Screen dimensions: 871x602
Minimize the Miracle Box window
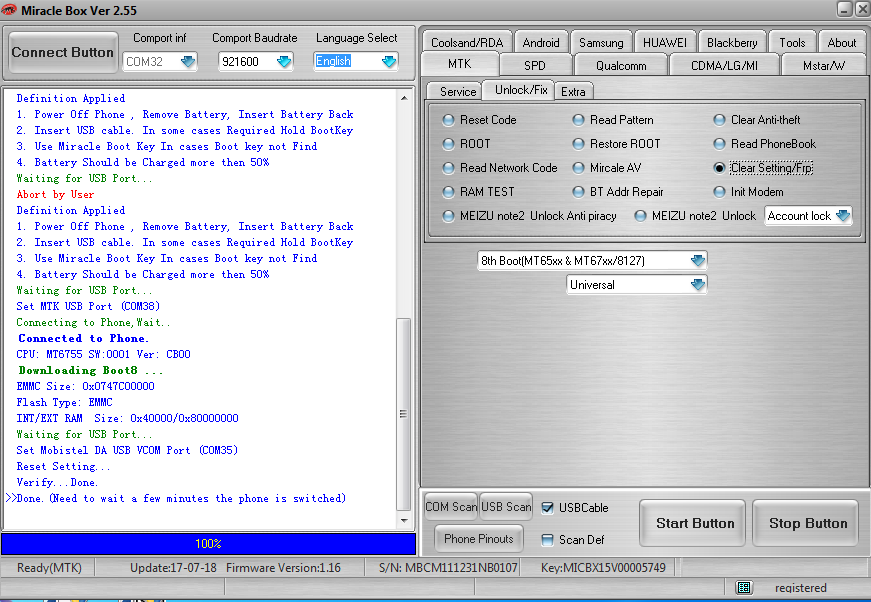844,9
